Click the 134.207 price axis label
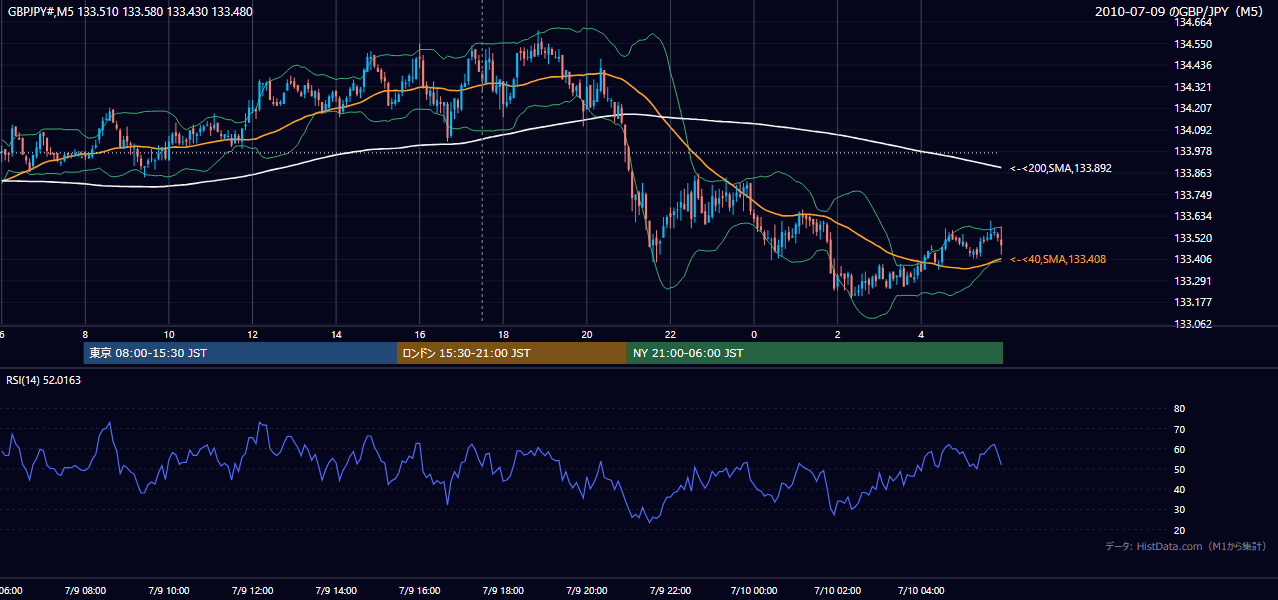Image resolution: width=1278 pixels, height=600 pixels. click(1192, 108)
